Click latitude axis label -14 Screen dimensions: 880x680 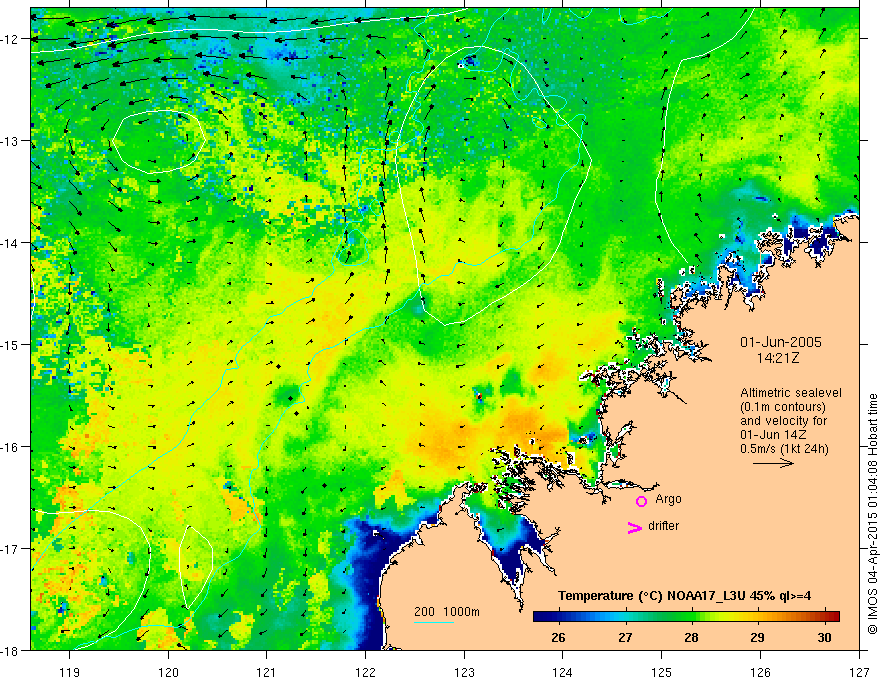click(10, 243)
